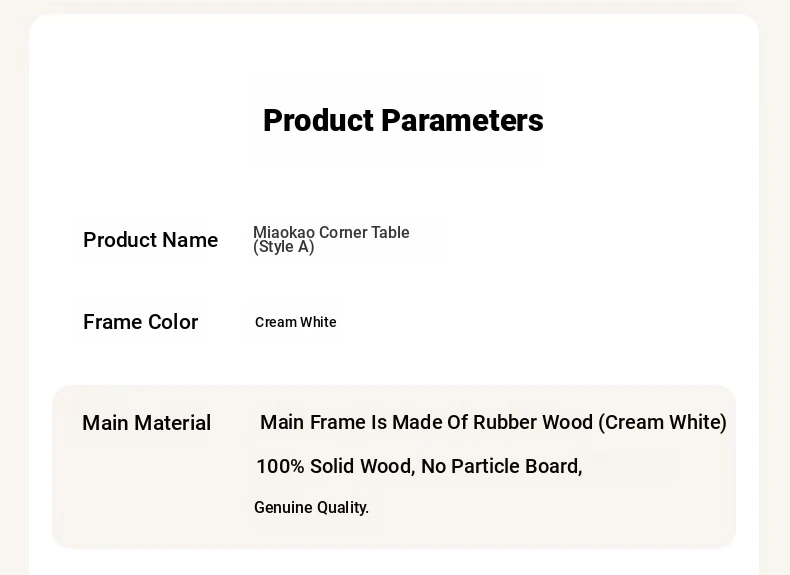The width and height of the screenshot is (790, 575).
Task: Click Main Frame Is Made Of Rubber Wood line
Action: (x=493, y=422)
